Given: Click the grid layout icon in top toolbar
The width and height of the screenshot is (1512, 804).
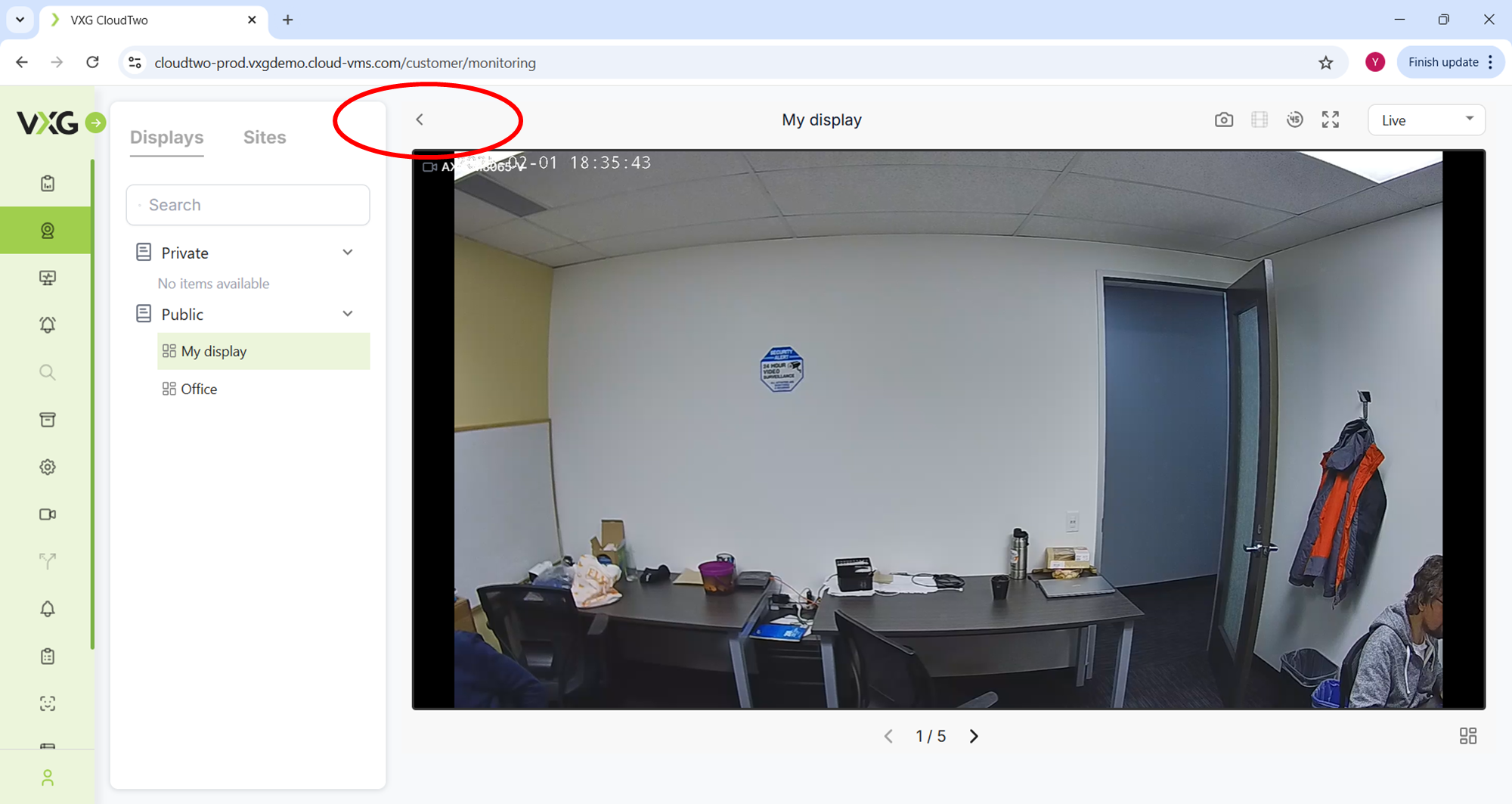Looking at the screenshot, I should (x=1259, y=120).
